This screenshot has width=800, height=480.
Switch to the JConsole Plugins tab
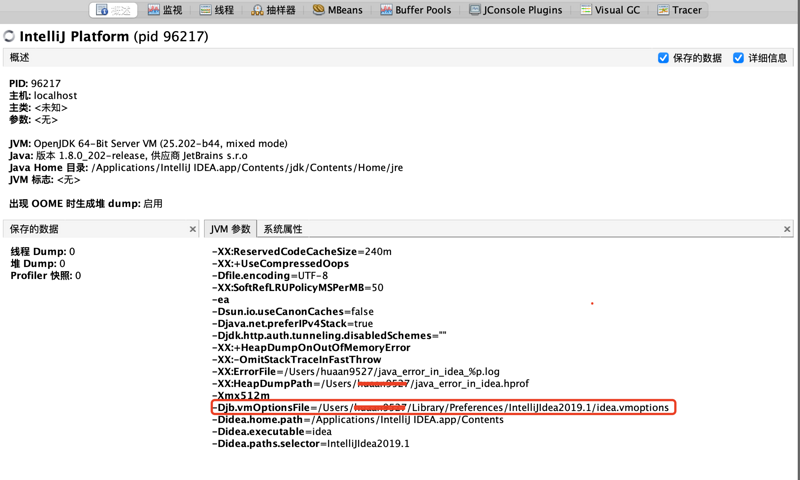515,10
